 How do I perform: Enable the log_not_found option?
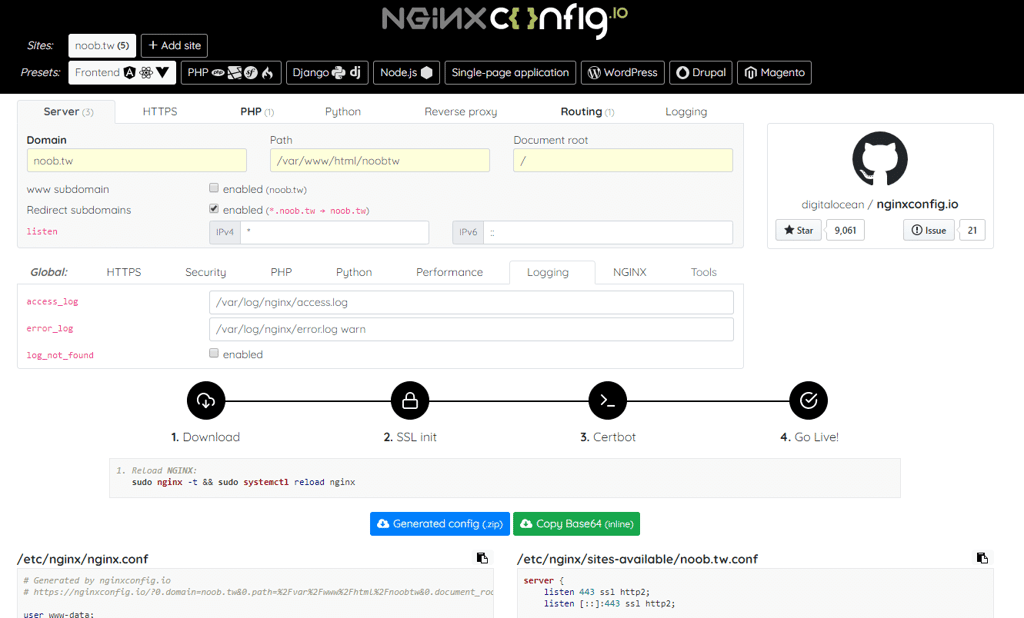click(x=214, y=352)
